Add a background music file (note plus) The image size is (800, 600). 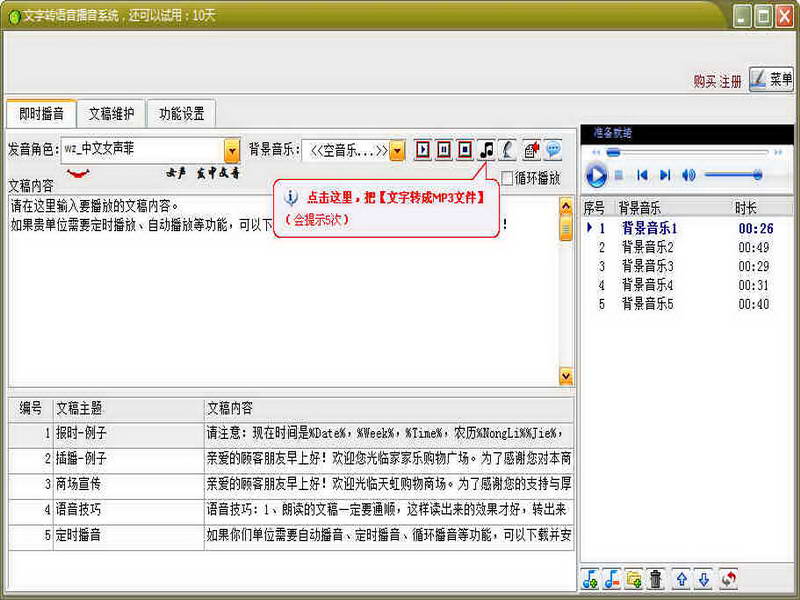[590, 579]
